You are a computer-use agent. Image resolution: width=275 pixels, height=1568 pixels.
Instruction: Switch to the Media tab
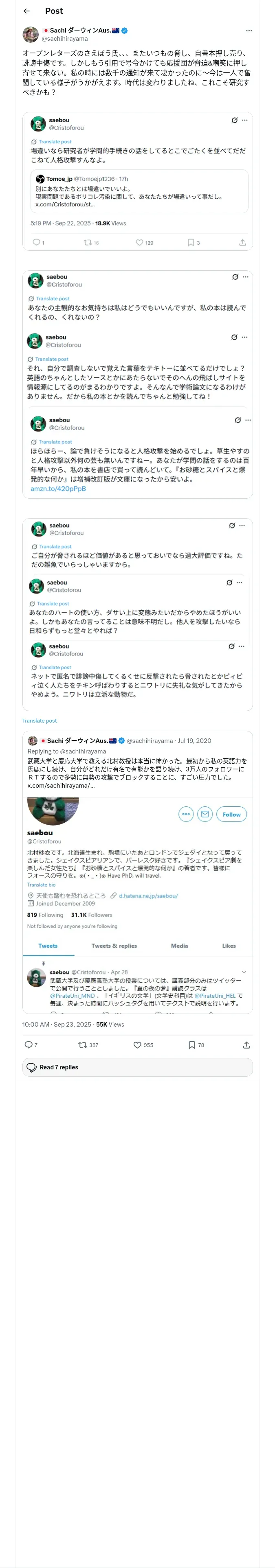click(179, 945)
